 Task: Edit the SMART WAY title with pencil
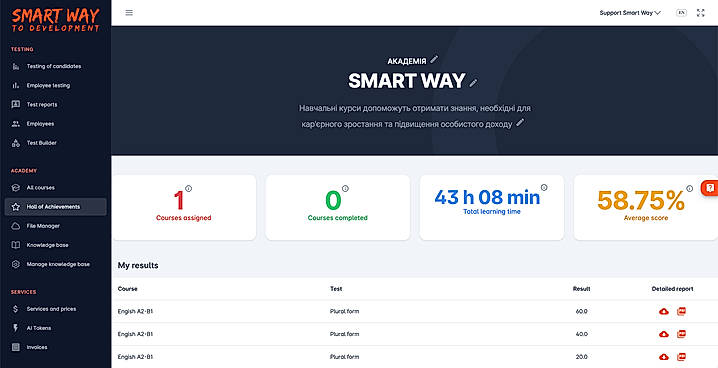click(x=473, y=82)
